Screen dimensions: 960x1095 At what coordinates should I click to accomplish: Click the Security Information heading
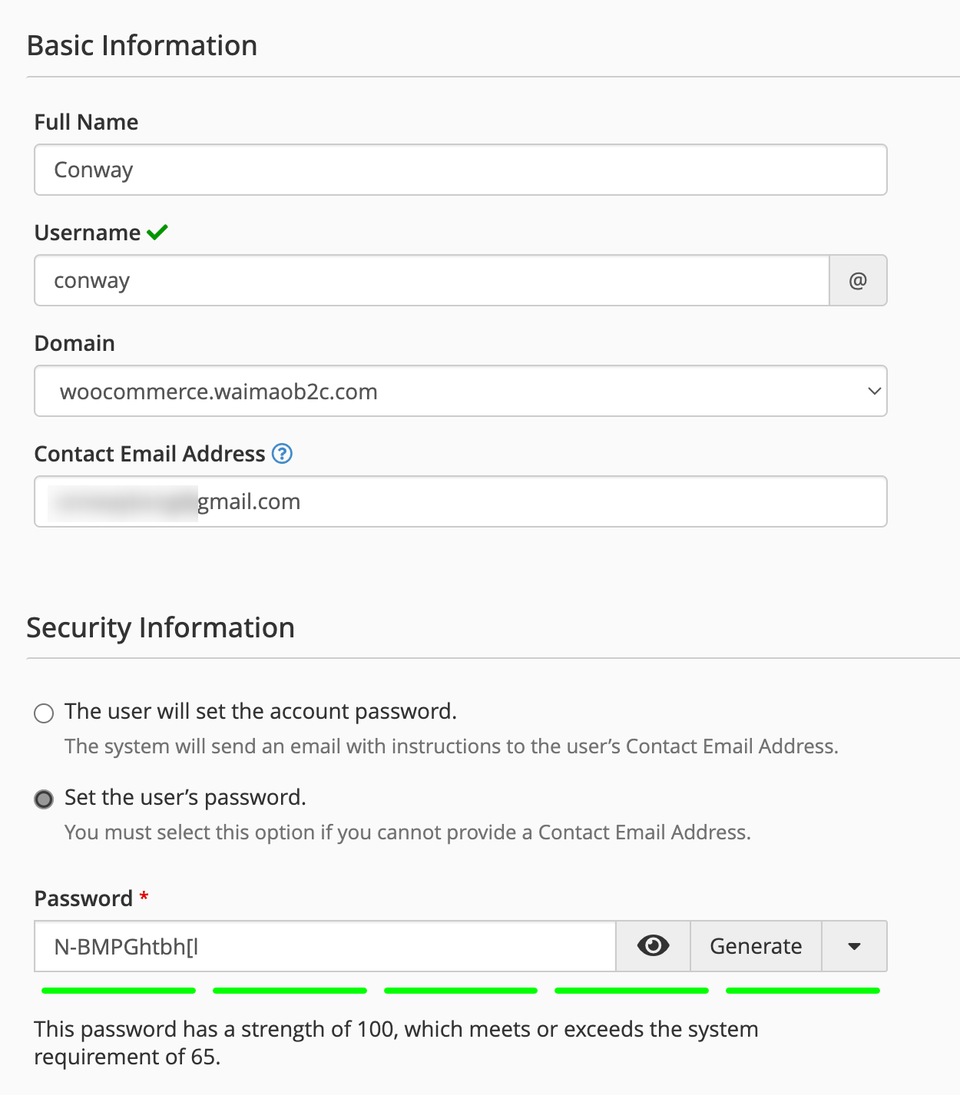pyautogui.click(x=161, y=627)
